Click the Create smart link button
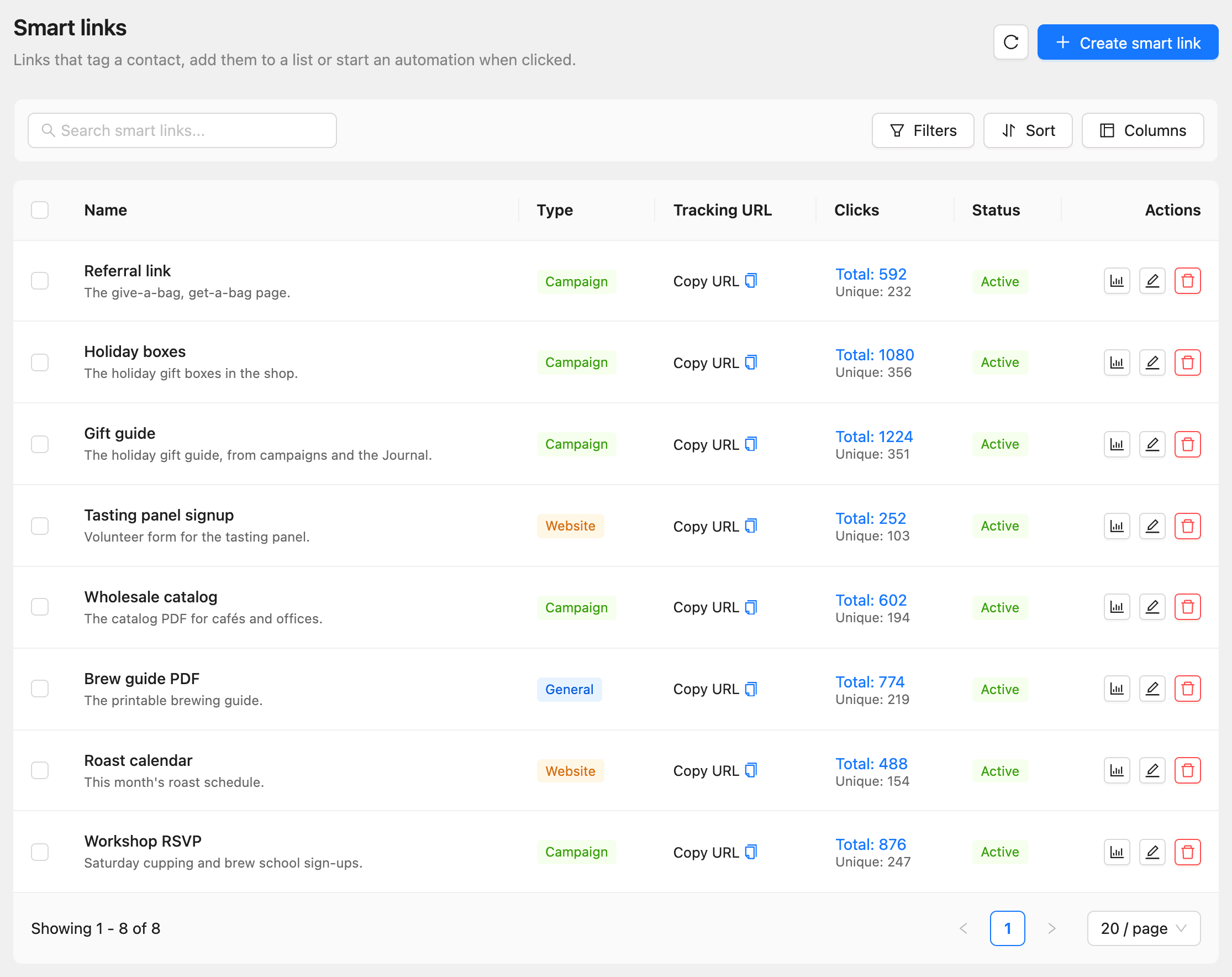Image resolution: width=1232 pixels, height=977 pixels. [x=1128, y=43]
